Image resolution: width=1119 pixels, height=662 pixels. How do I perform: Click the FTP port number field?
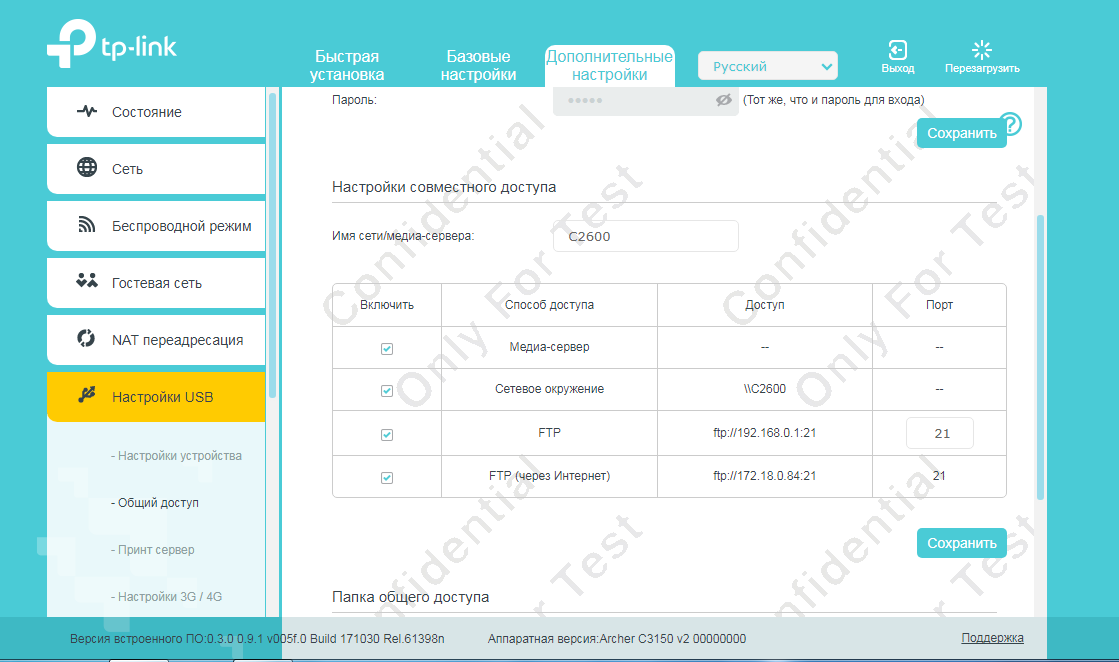(x=939, y=434)
